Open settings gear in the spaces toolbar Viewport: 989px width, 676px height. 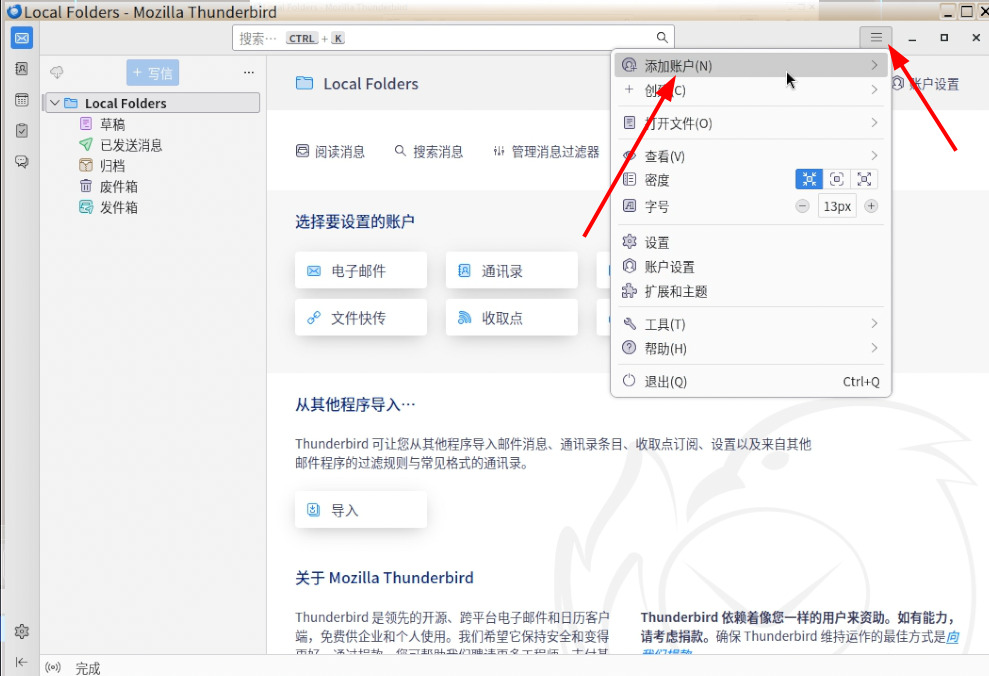click(x=21, y=631)
